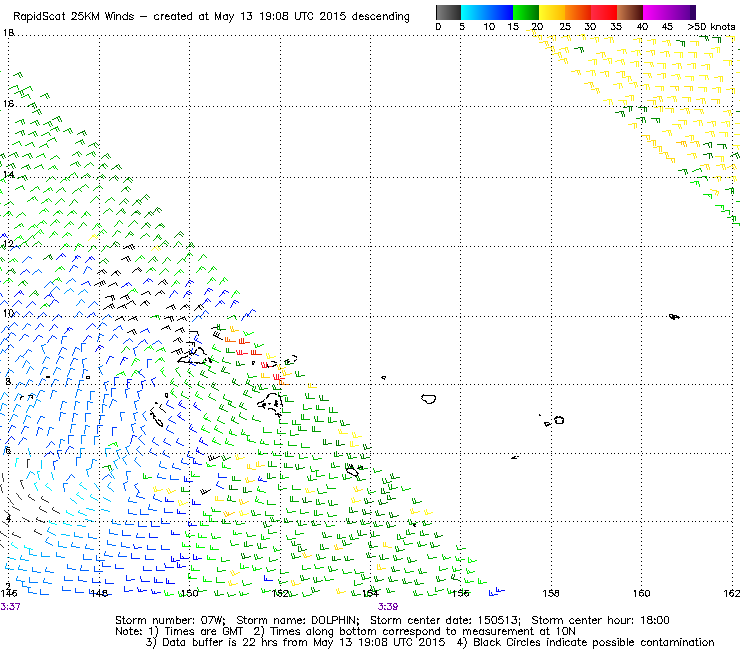Click the "Data buffer is 22 hrs" note
This screenshot has width=740, height=650.
click(x=296, y=642)
